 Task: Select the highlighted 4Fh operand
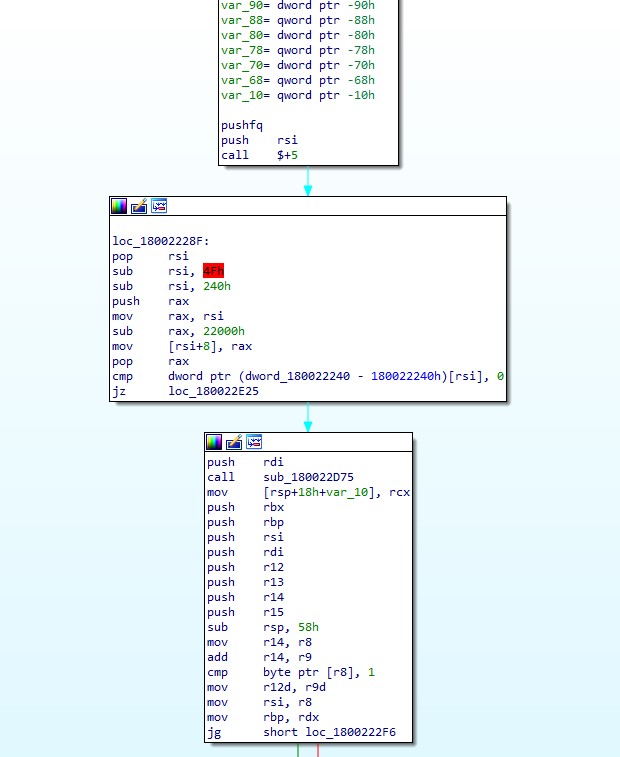coord(213,271)
